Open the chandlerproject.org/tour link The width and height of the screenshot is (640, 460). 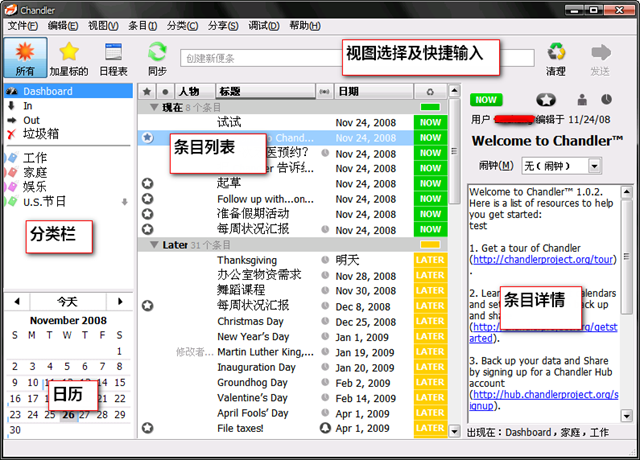tap(543, 260)
